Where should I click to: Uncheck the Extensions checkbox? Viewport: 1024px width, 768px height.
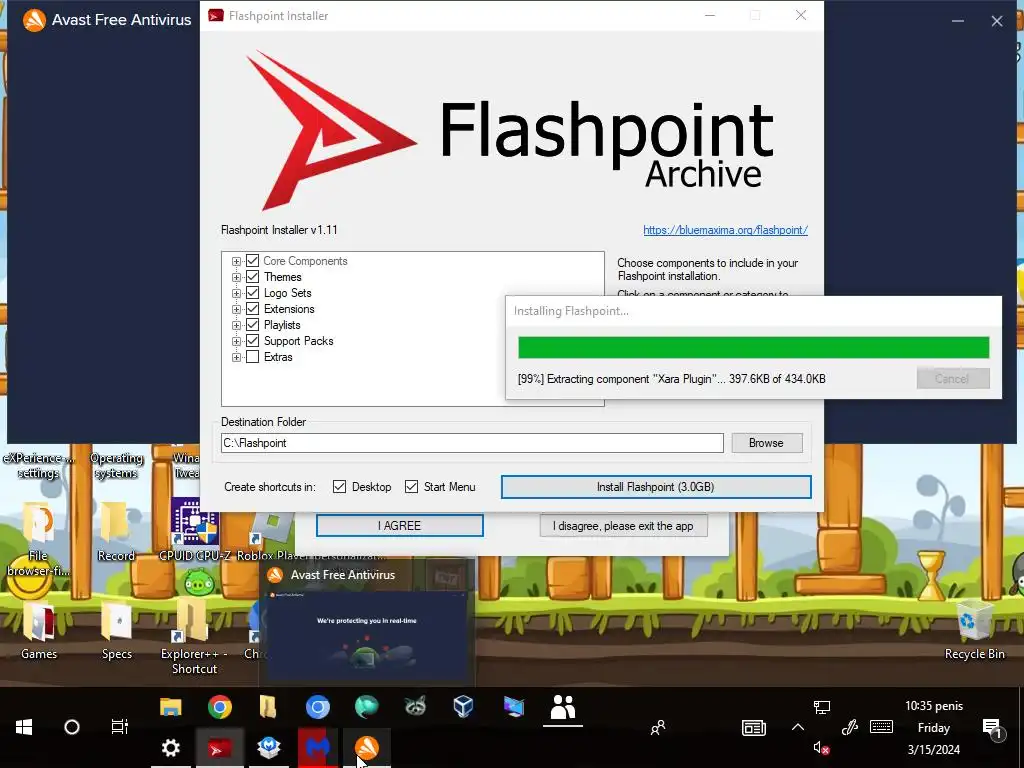[253, 309]
